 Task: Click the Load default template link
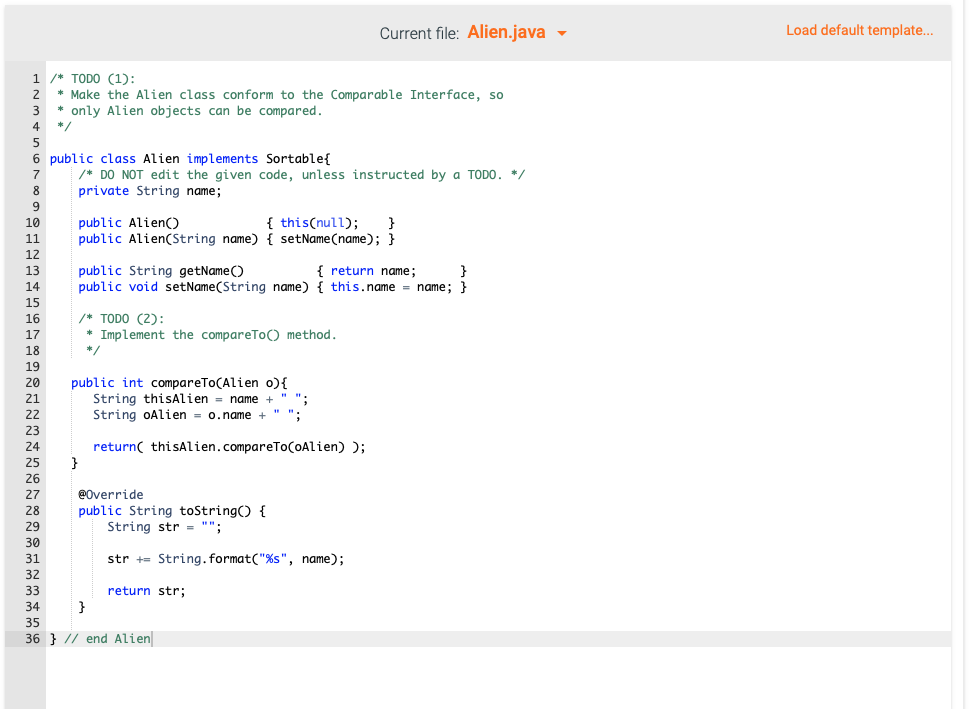[x=859, y=30]
